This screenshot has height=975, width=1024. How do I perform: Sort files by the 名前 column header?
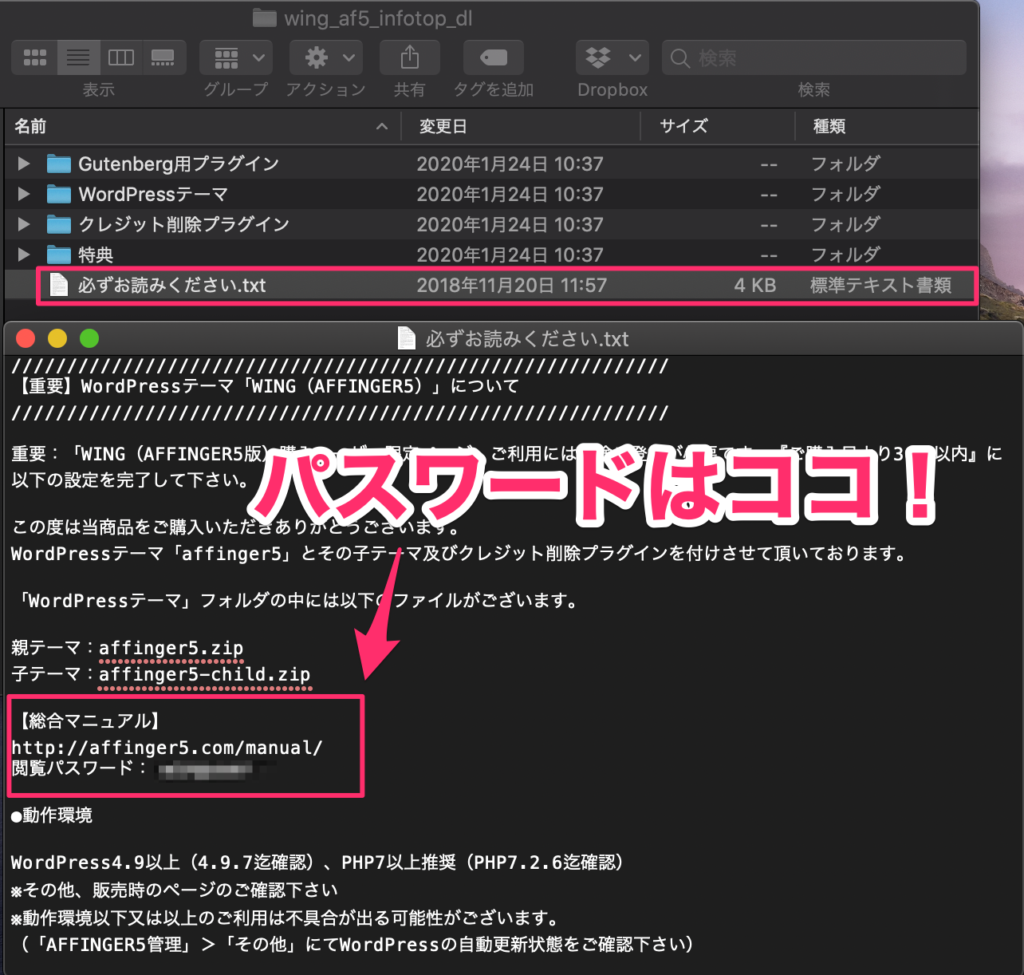202,126
